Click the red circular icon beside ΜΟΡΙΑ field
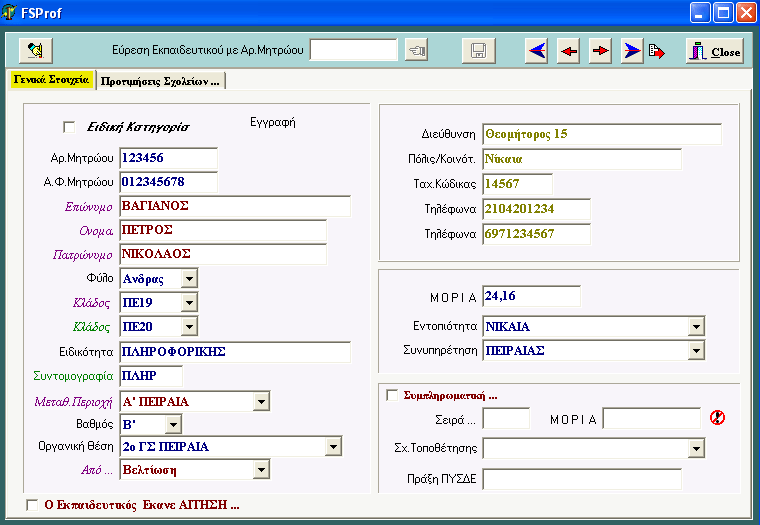The width and height of the screenshot is (760, 525). (x=716, y=417)
